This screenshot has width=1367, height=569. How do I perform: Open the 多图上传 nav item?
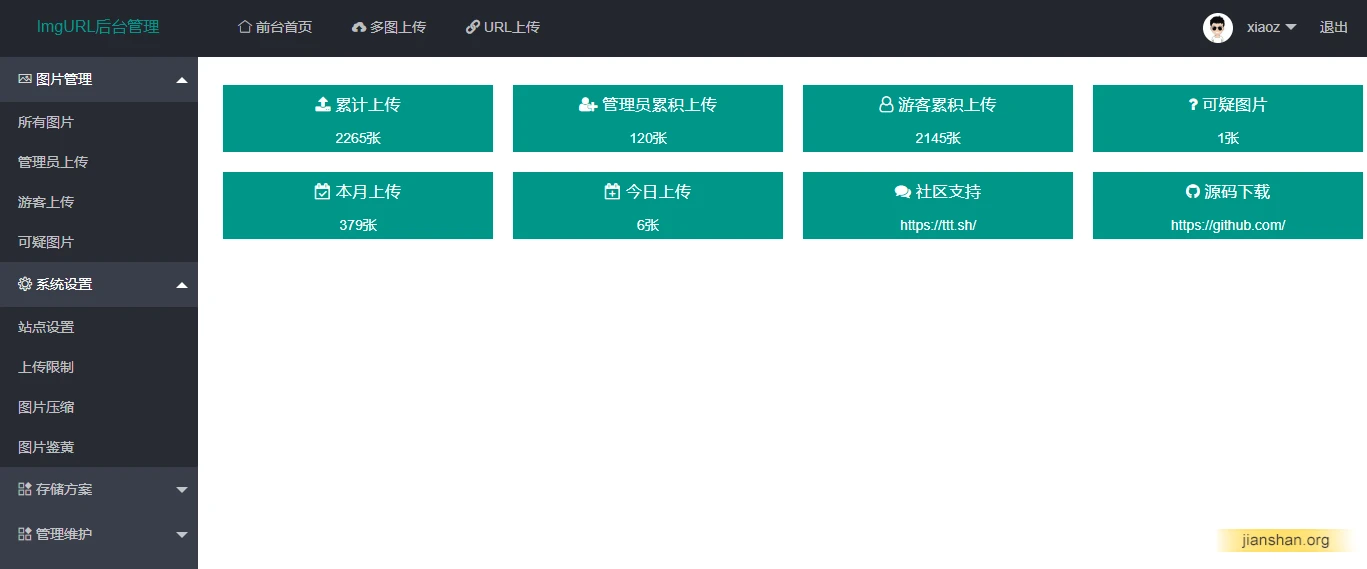click(389, 27)
